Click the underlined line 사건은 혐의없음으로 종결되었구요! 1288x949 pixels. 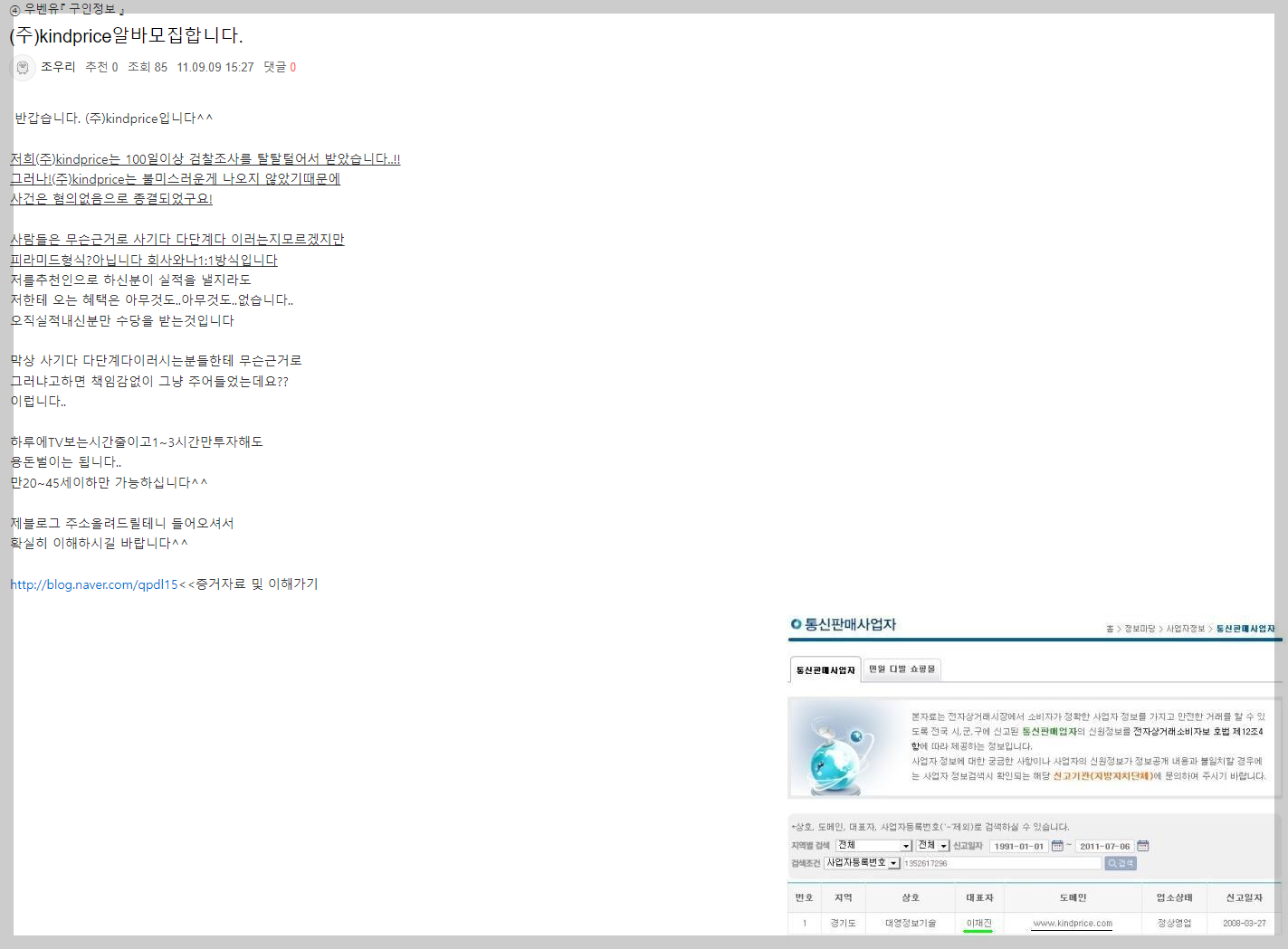(111, 199)
